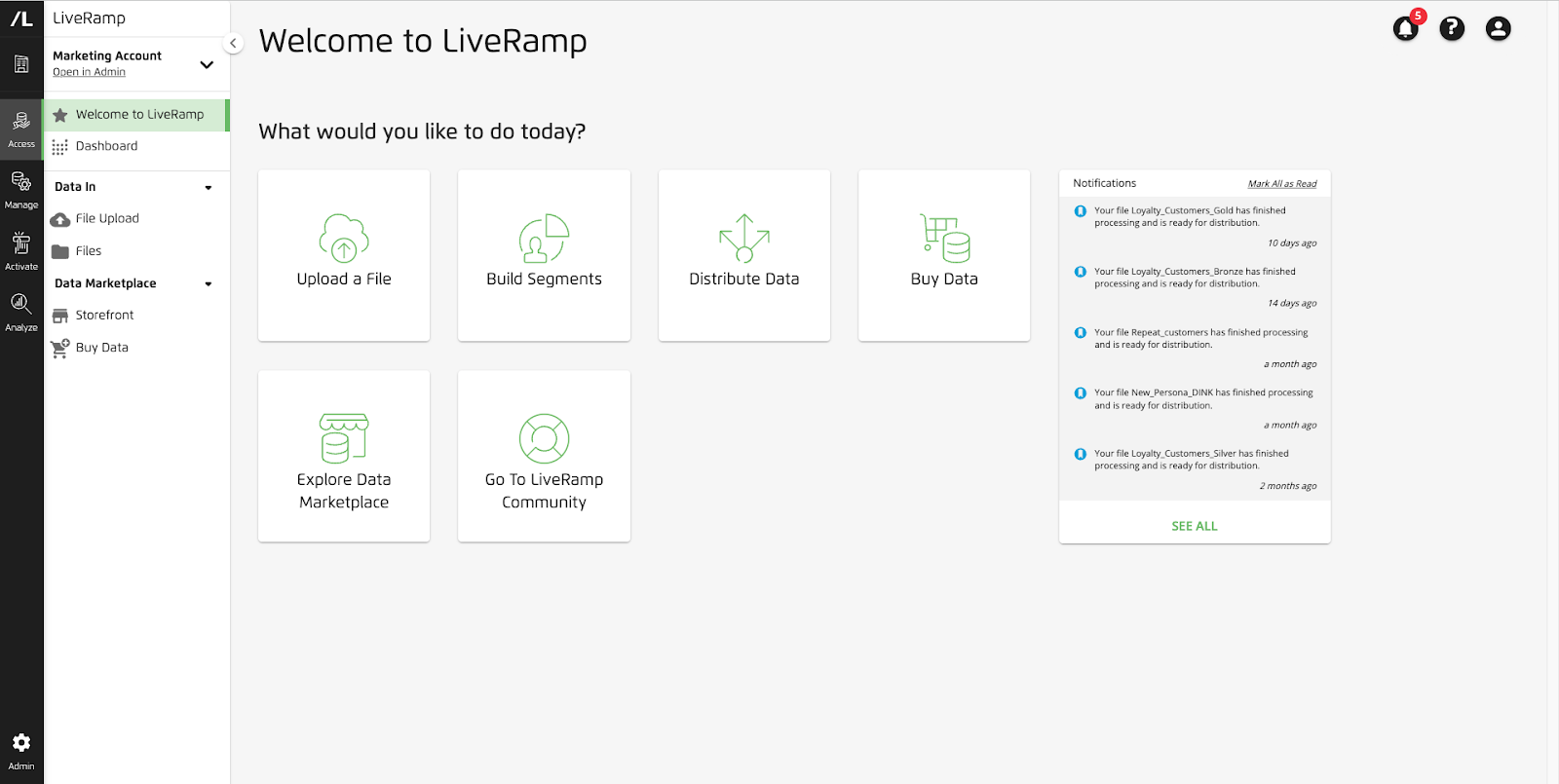Open the Go To LiveRamp Community card
The width and height of the screenshot is (1559, 784).
point(544,456)
